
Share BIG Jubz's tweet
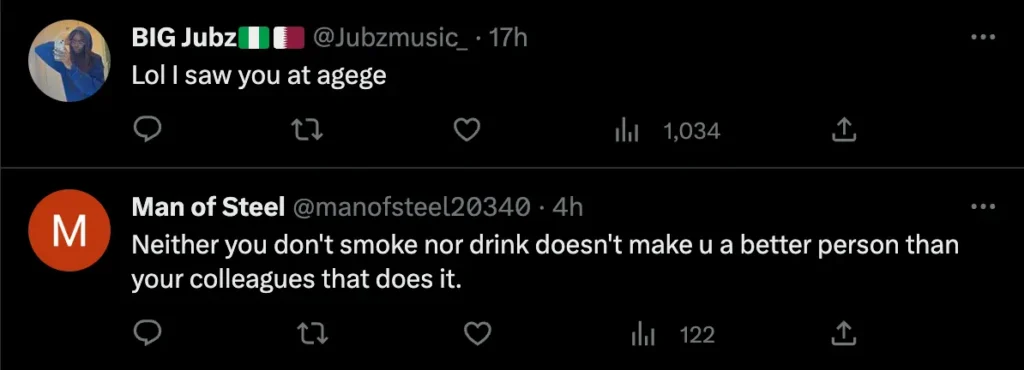coord(844,131)
